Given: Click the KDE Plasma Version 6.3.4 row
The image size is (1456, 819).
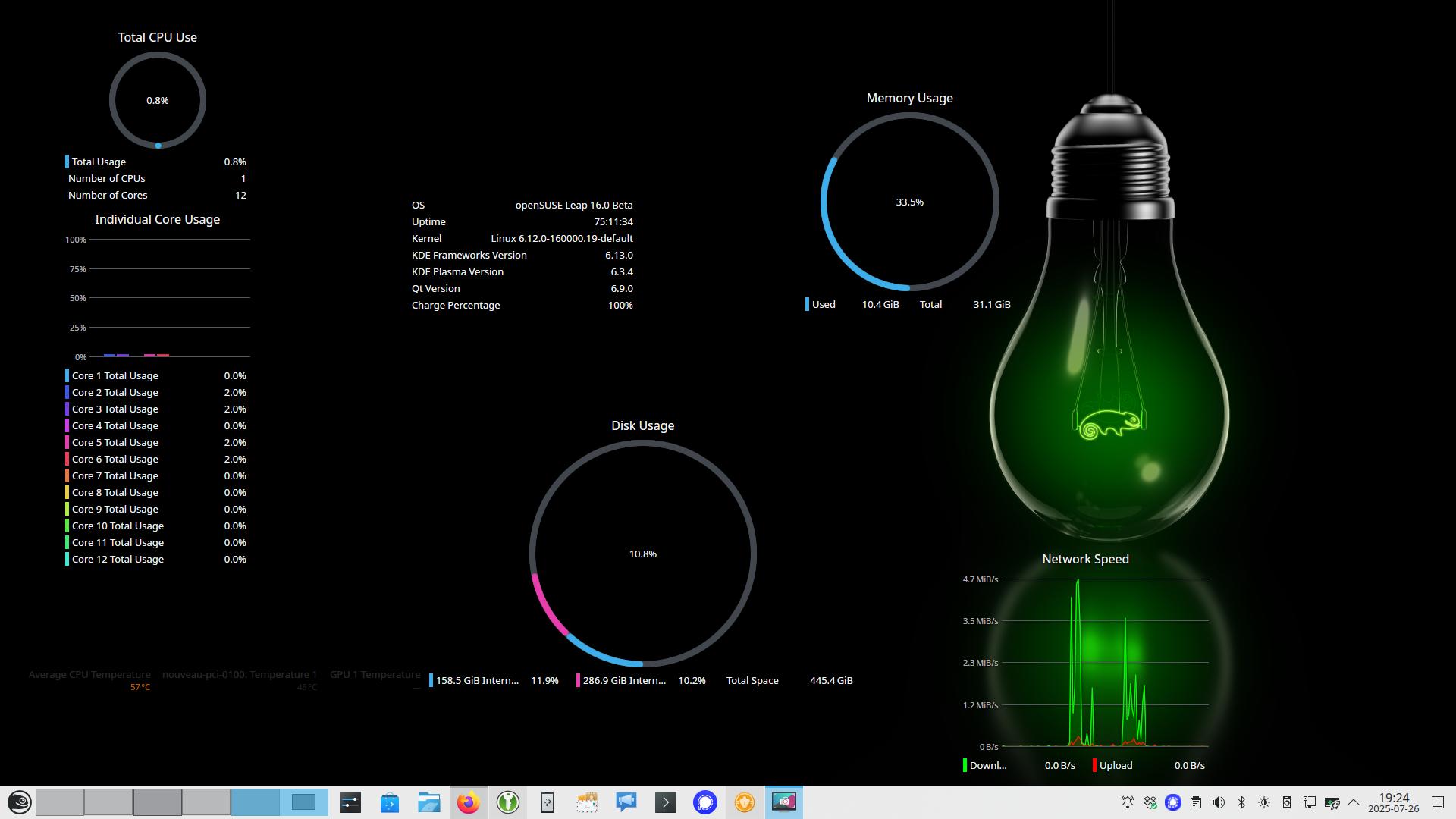Looking at the screenshot, I should pos(522,271).
